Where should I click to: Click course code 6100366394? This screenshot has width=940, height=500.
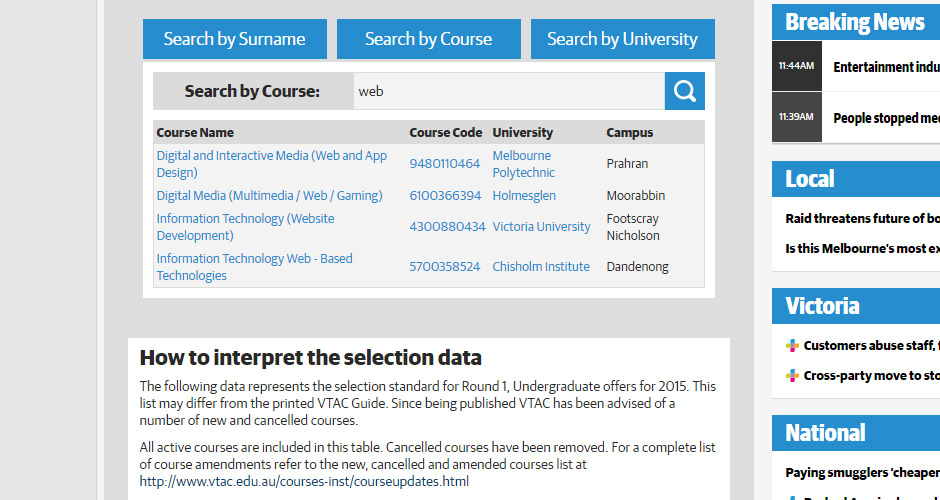click(444, 196)
